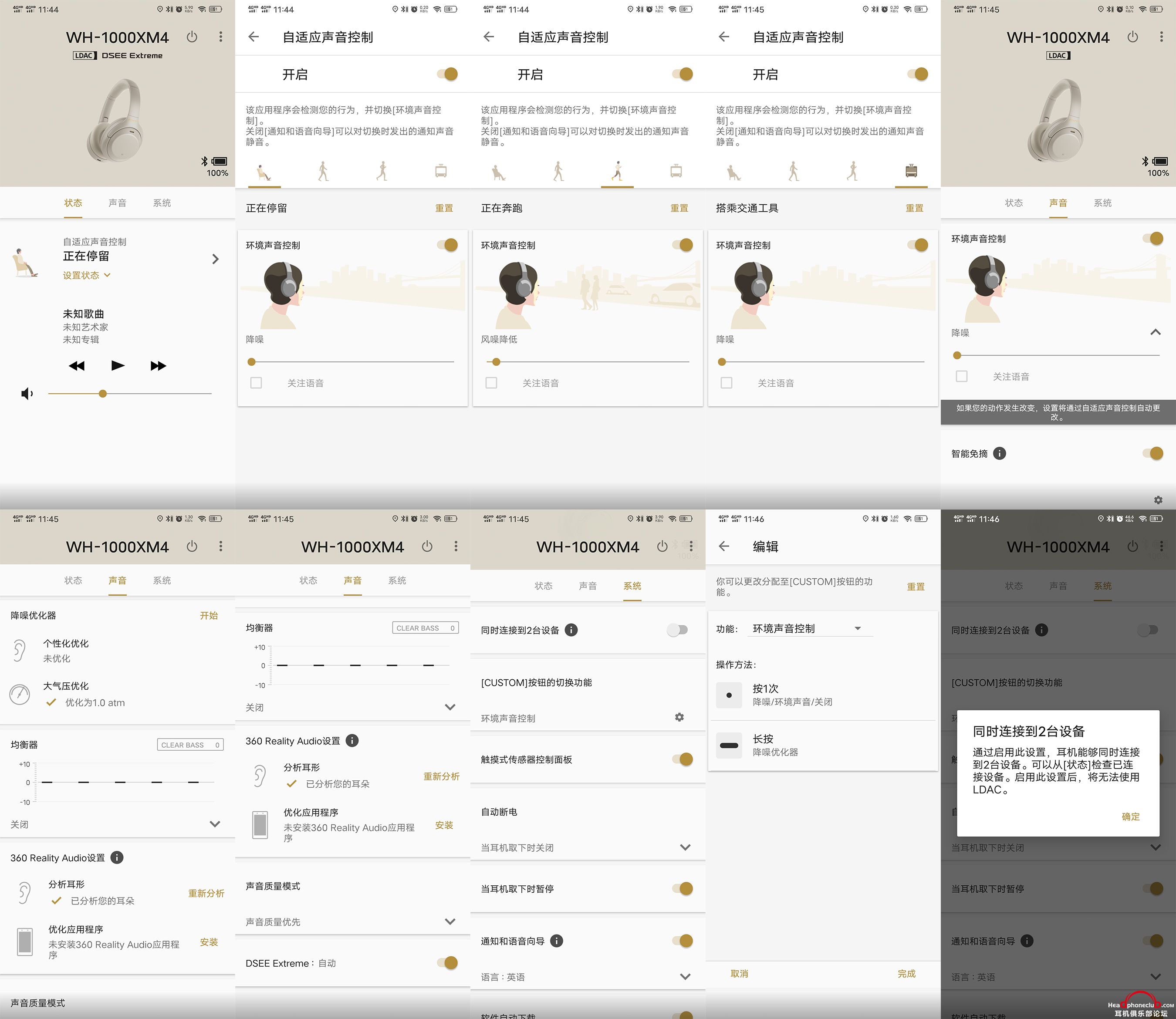Image resolution: width=1176 pixels, height=1019 pixels.
Task: Select the running icon on 搭乘交通工具 screen
Action: click(852, 171)
